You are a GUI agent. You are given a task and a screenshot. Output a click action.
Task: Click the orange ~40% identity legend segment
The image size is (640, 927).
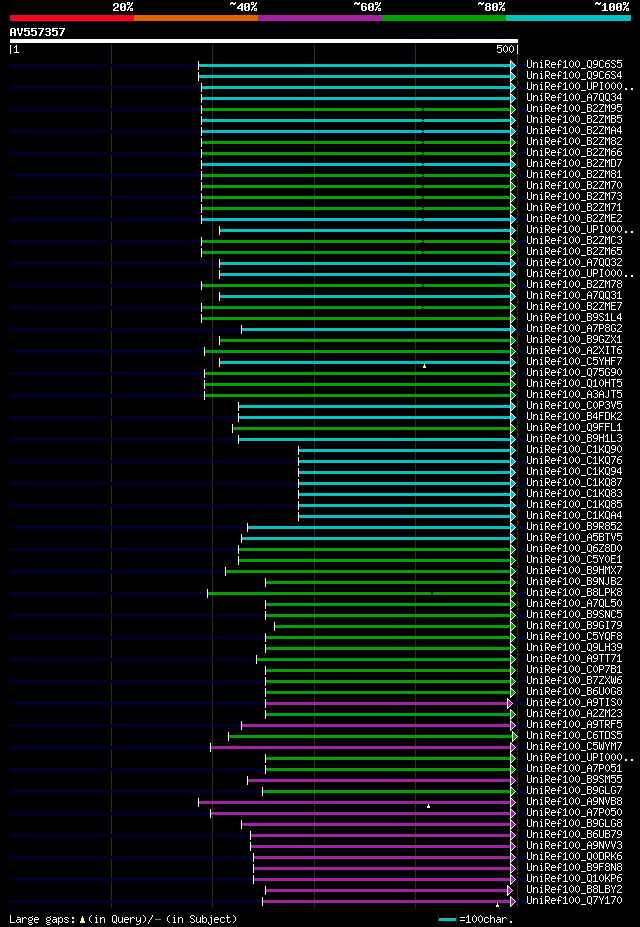196,18
